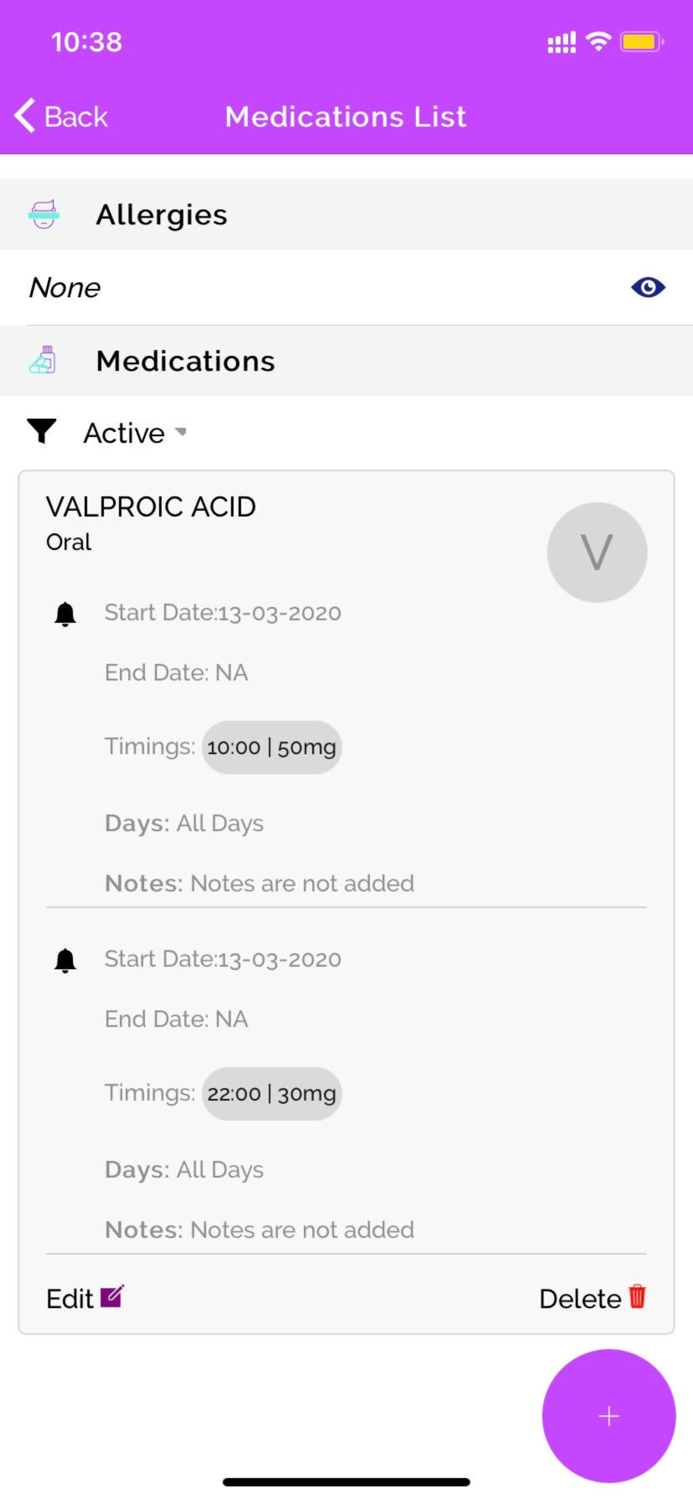Tap the 22:00 30mg timing pill
Viewport: 693px width, 1500px height.
(271, 1093)
